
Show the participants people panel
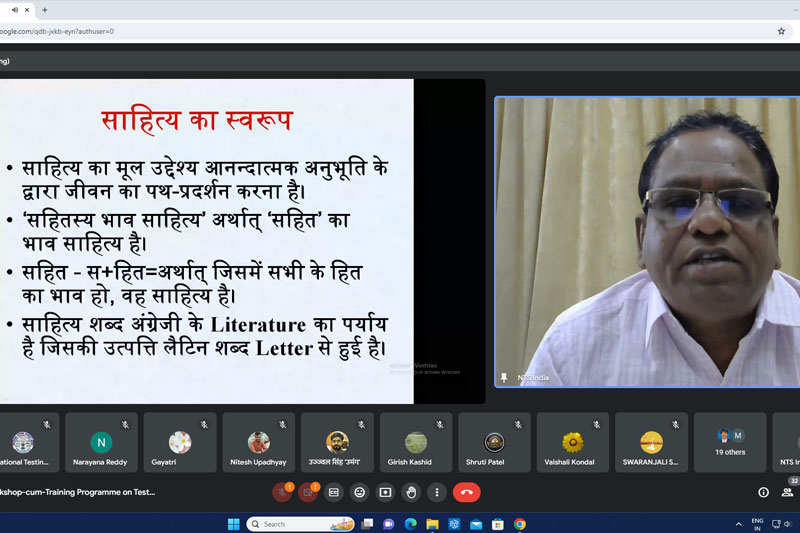(x=787, y=492)
